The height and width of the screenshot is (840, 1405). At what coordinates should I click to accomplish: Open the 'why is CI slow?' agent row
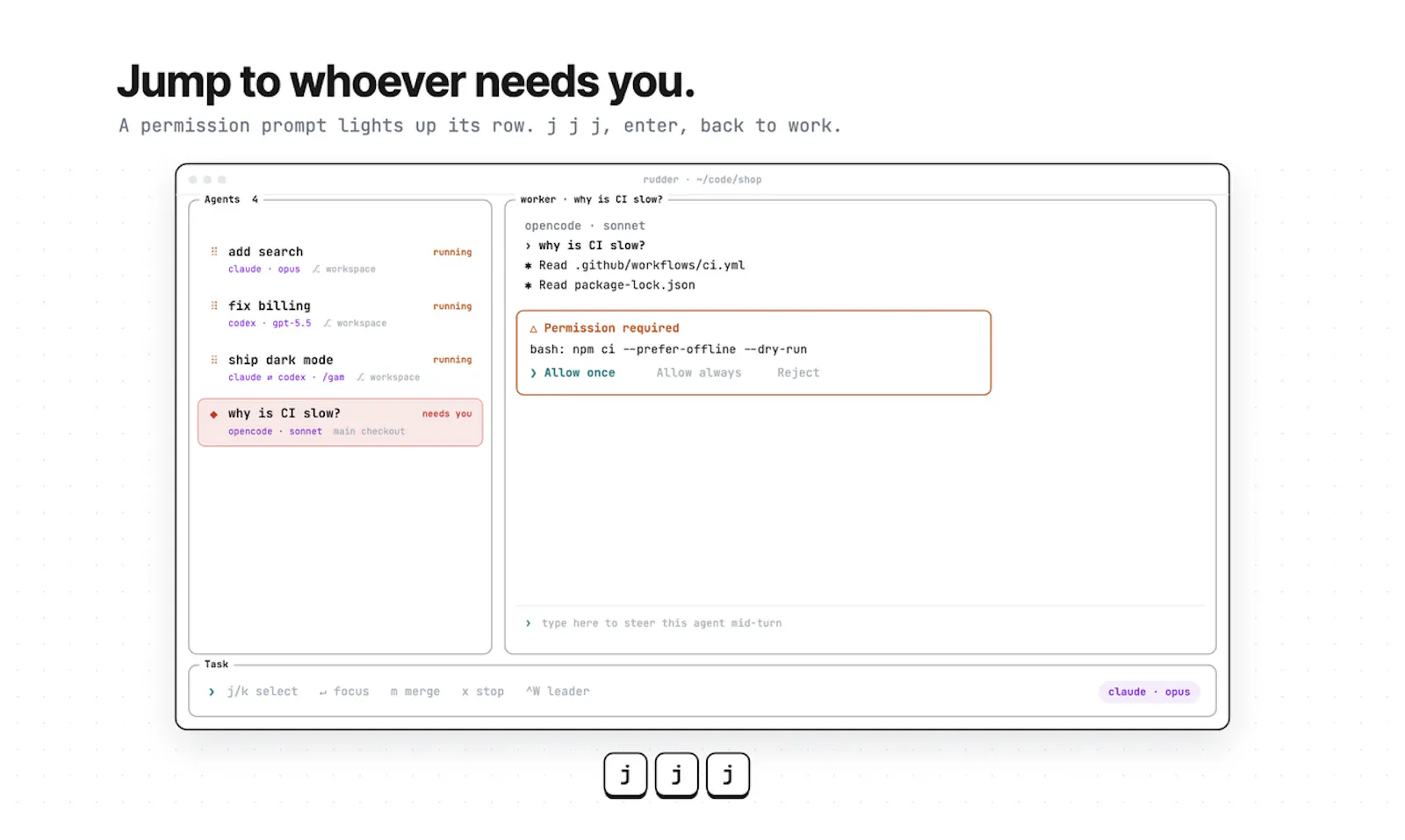coord(340,422)
